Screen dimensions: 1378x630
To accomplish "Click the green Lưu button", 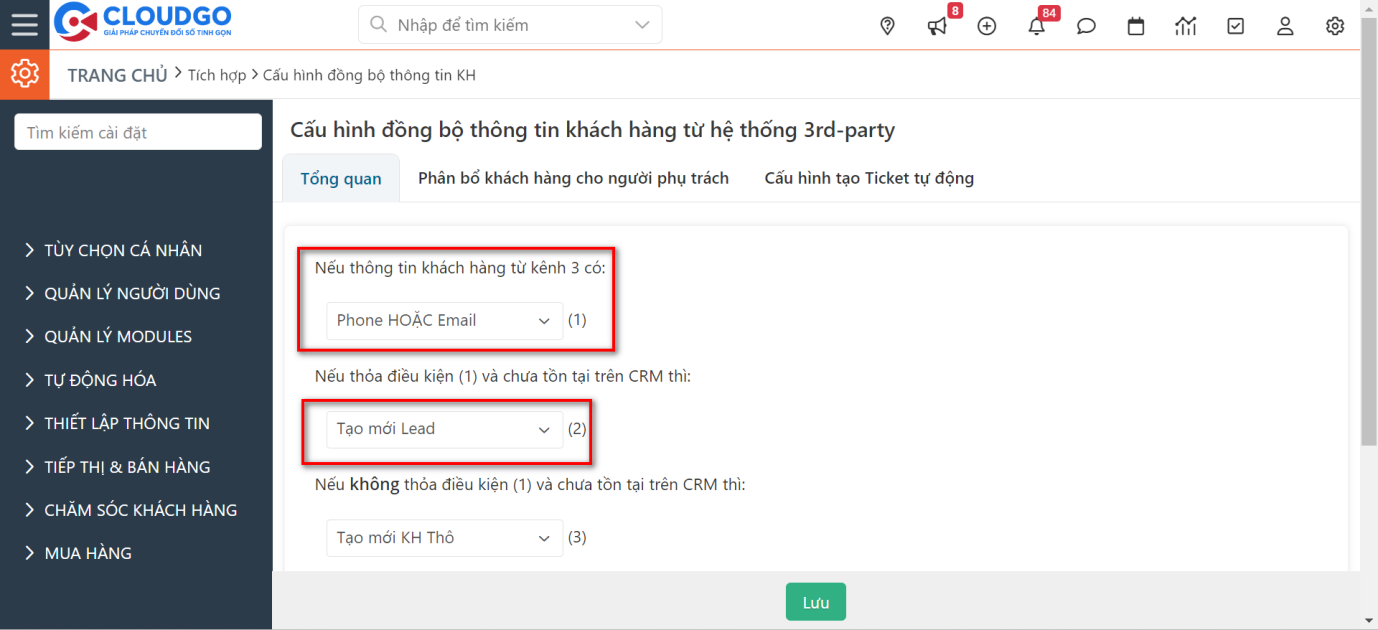I will tap(815, 602).
